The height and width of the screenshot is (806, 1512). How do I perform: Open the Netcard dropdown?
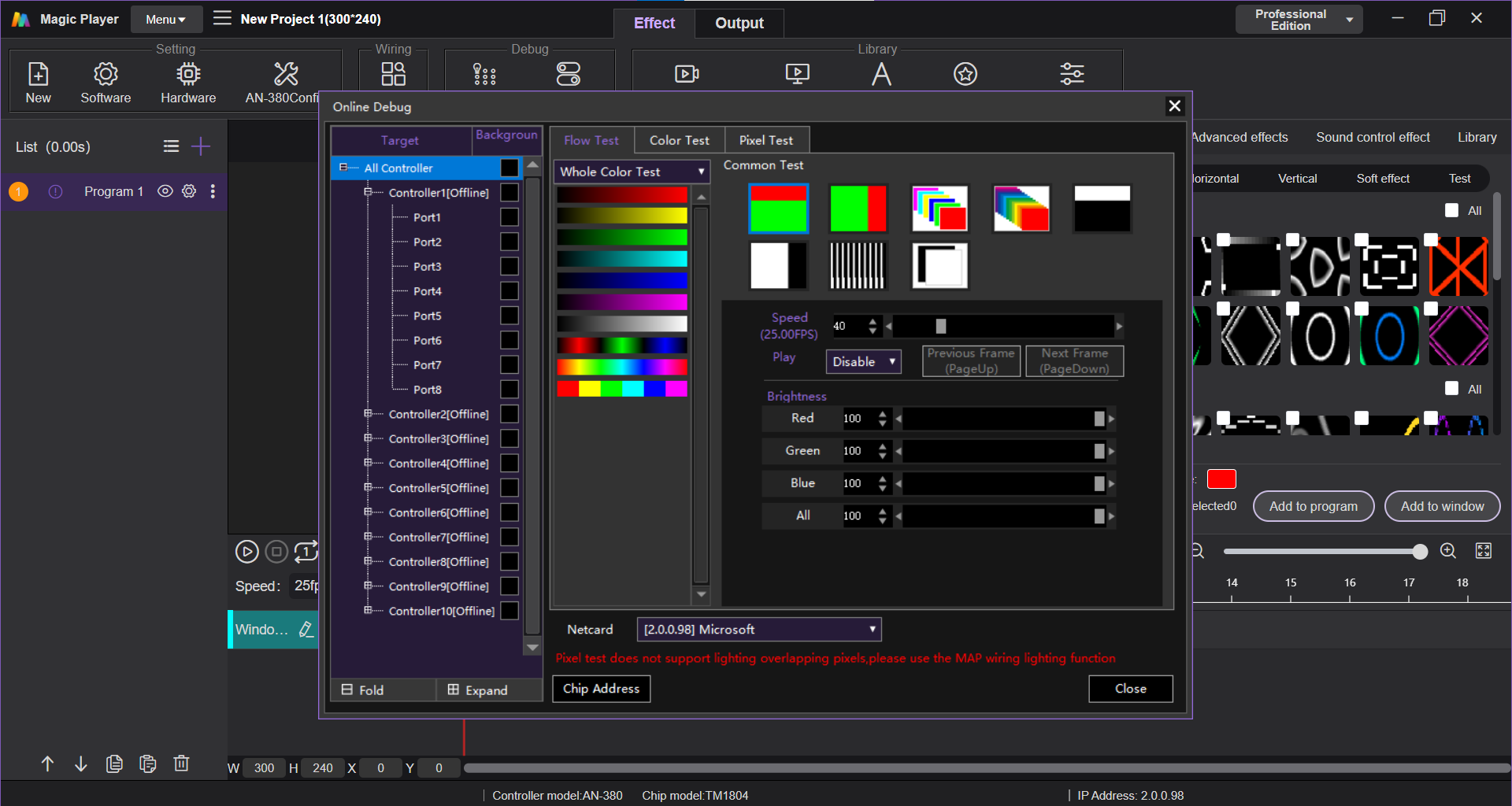pyautogui.click(x=758, y=629)
